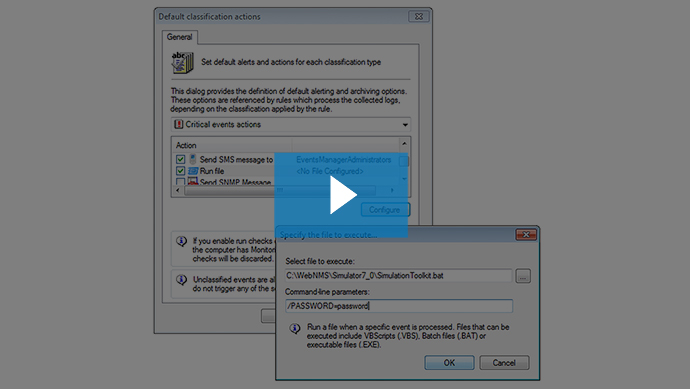Play the video overlay
The height and width of the screenshot is (389, 690).
pyautogui.click(x=341, y=195)
